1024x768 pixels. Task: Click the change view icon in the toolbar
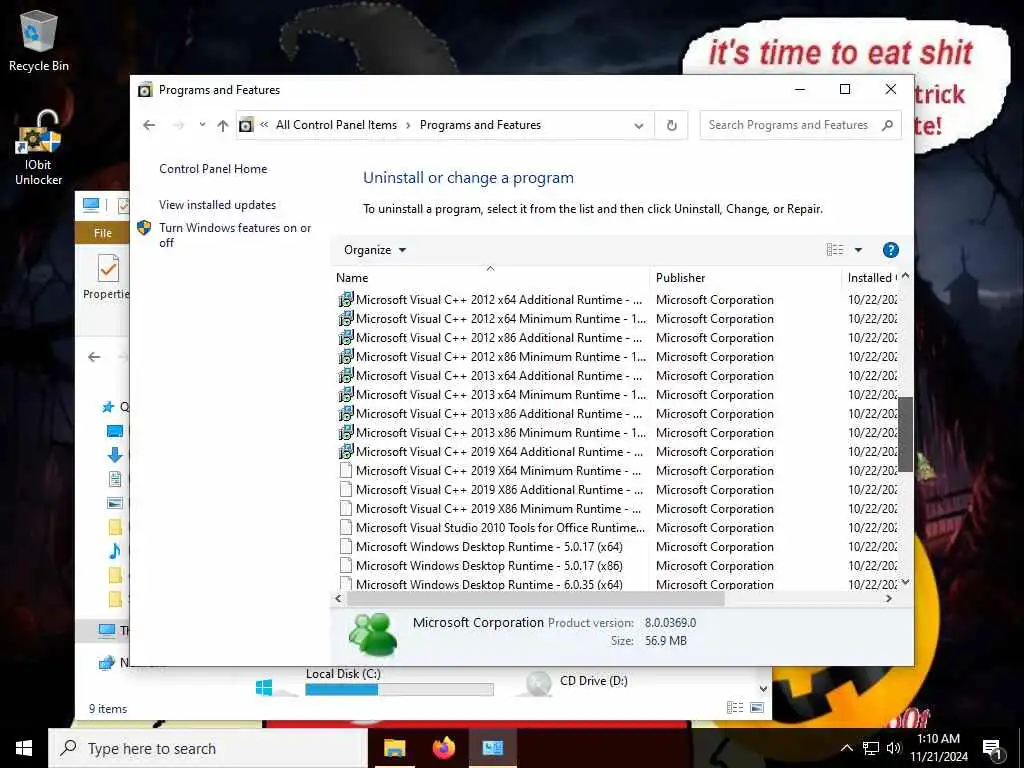point(835,250)
